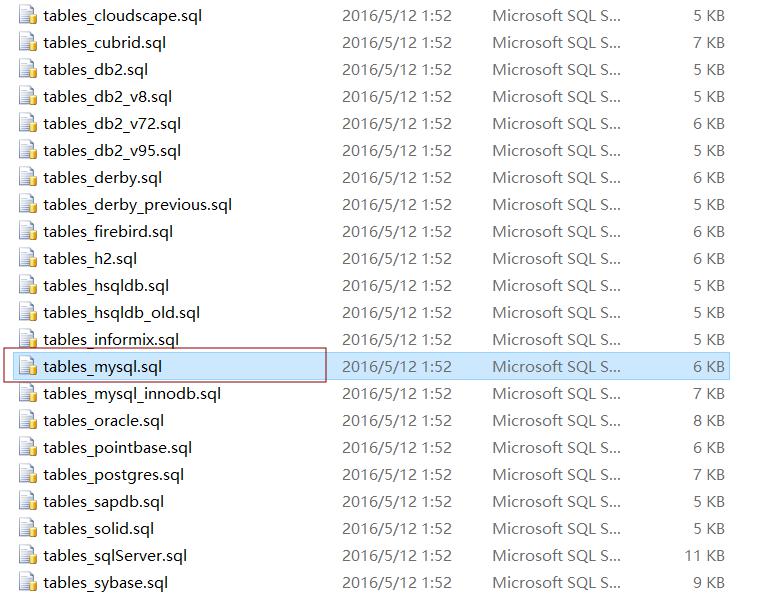Click the file icon of tables_db2_v8.sql
The width and height of the screenshot is (771, 607).
28,96
